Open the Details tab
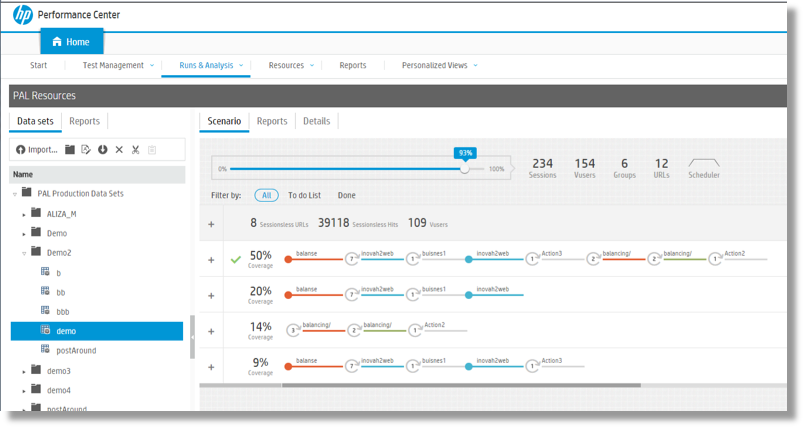The image size is (805, 429). pyautogui.click(x=317, y=121)
